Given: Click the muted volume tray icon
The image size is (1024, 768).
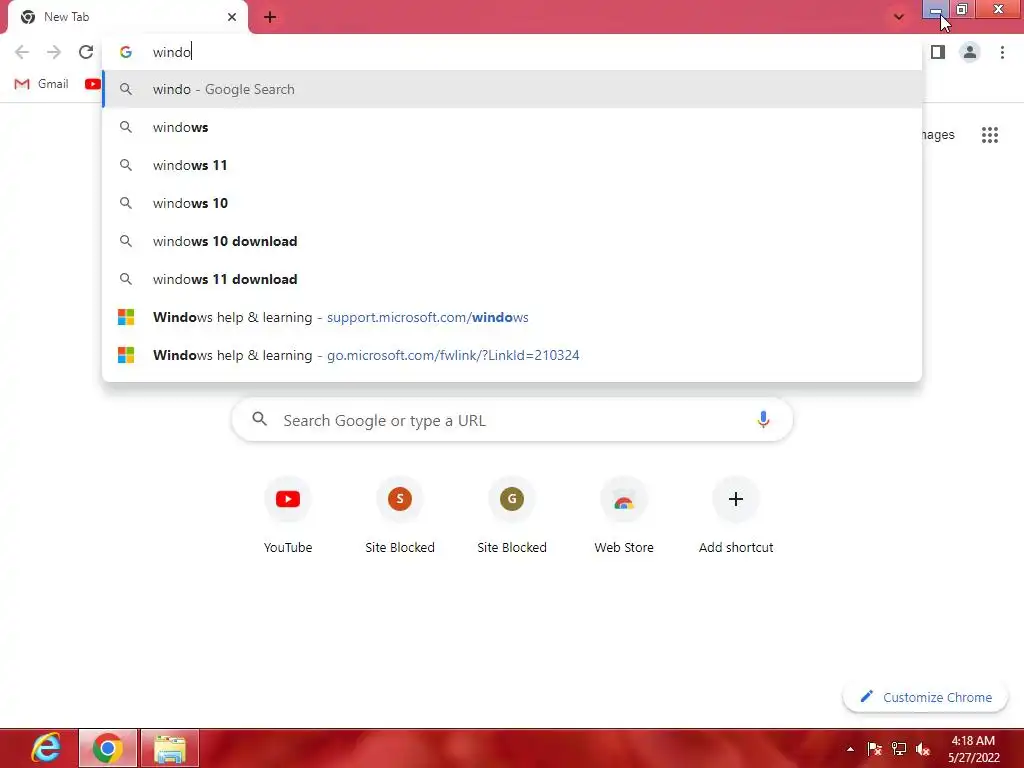Looking at the screenshot, I should point(923,749).
